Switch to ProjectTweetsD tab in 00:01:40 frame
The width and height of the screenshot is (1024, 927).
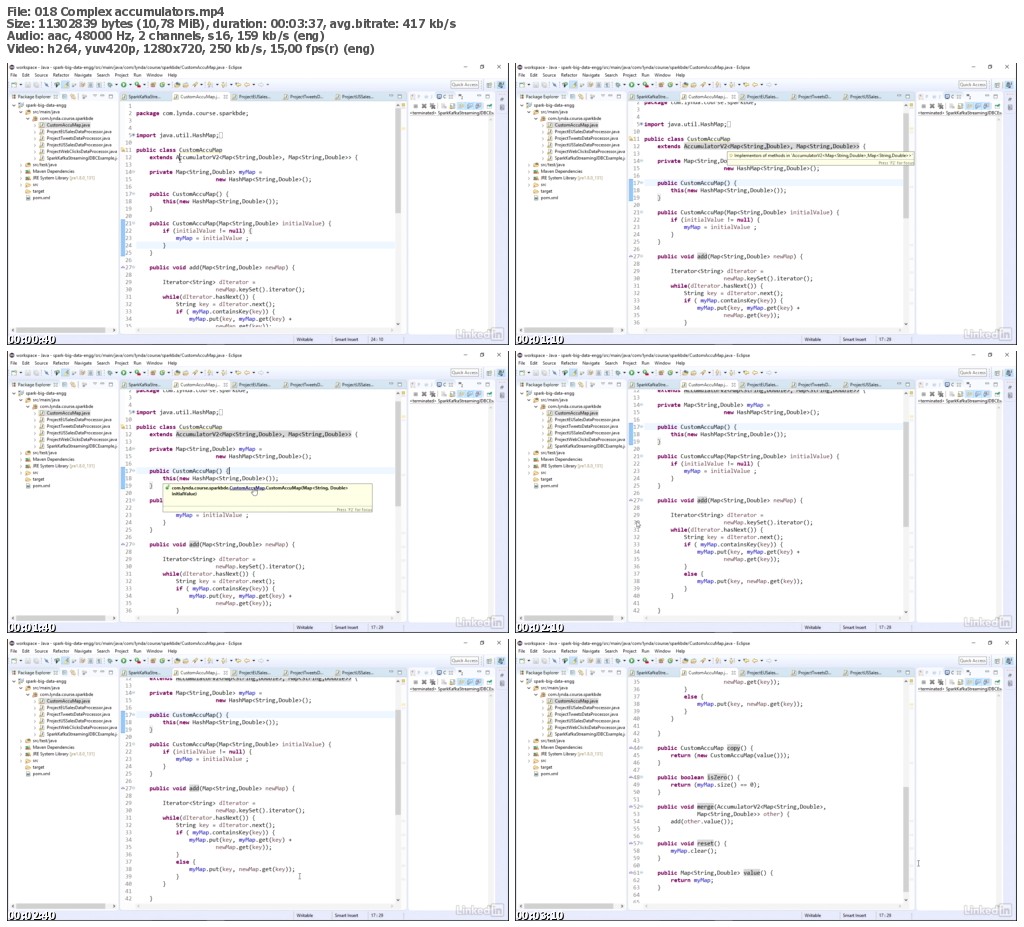click(304, 385)
